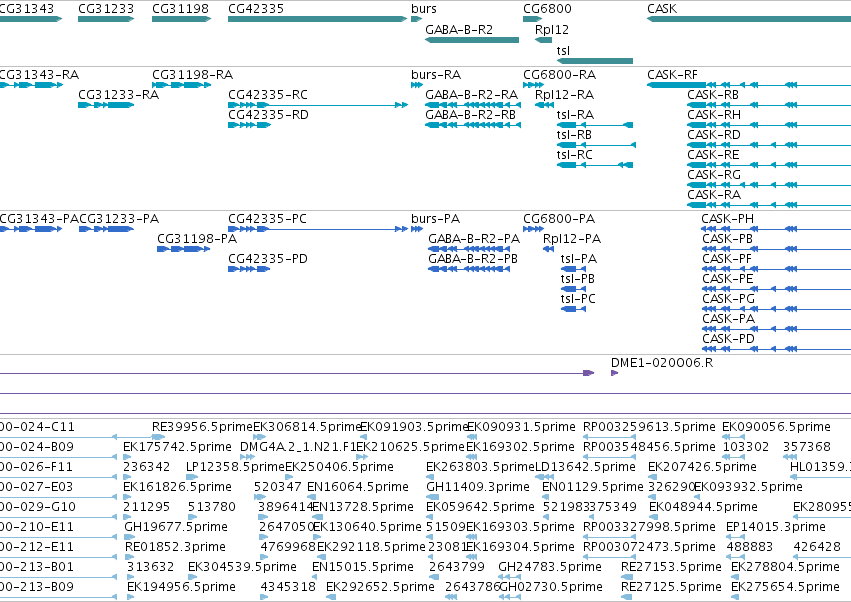Select protein tsl-PB

(x=573, y=289)
